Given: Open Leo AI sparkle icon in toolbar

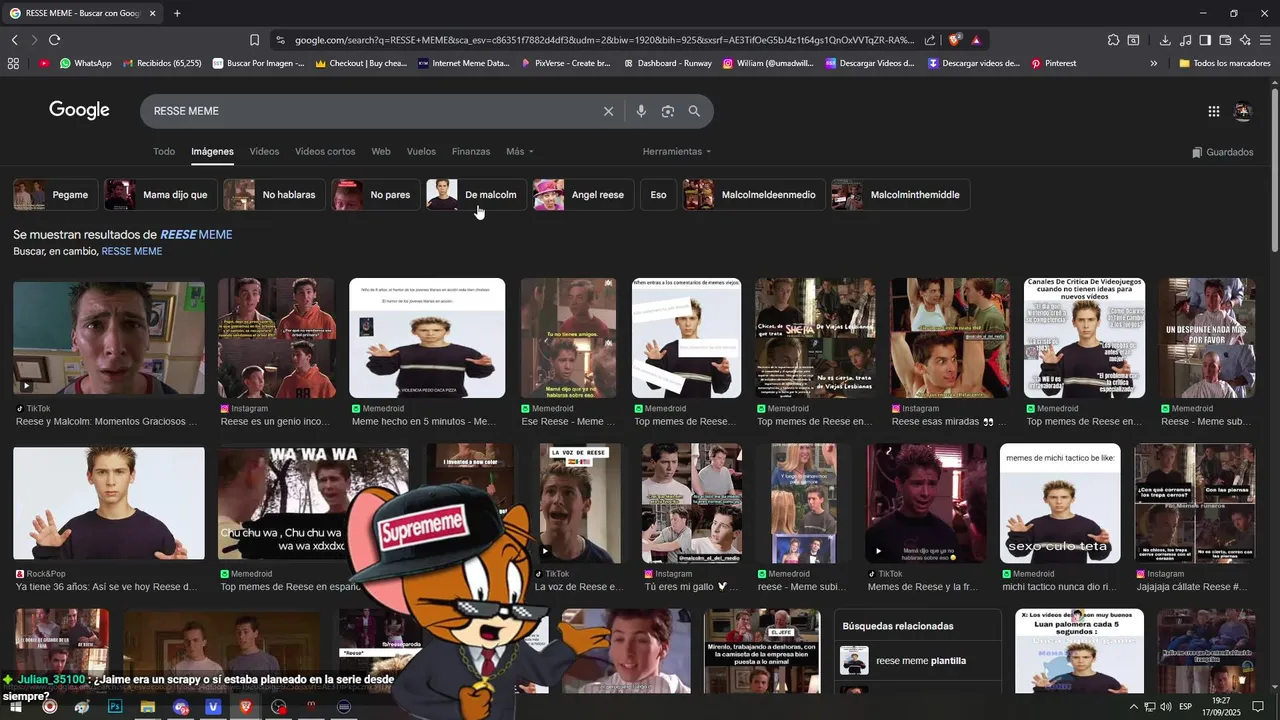Looking at the screenshot, I should tap(1245, 40).
